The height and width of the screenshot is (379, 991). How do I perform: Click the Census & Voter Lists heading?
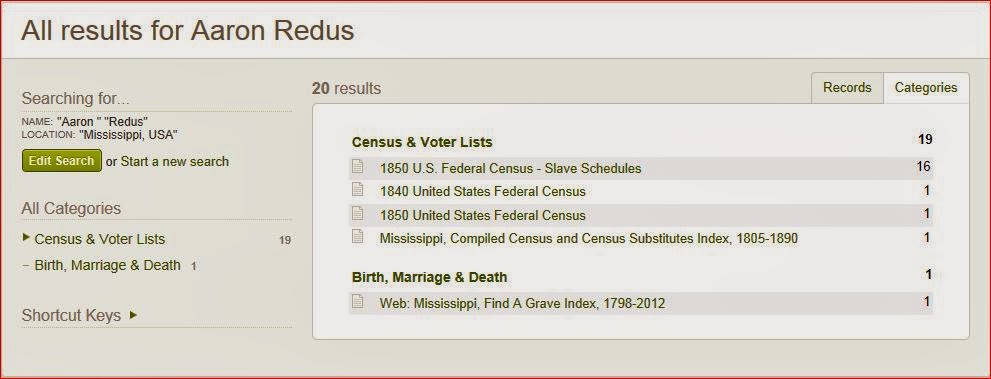tap(422, 142)
